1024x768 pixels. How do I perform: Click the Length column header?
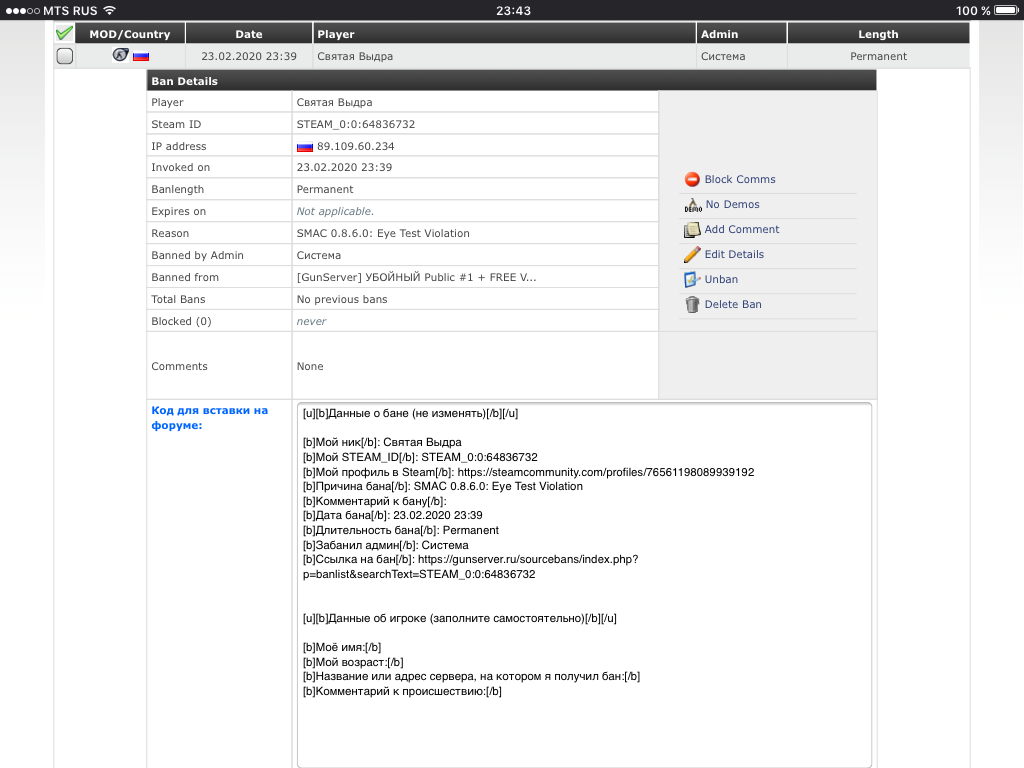[x=878, y=34]
